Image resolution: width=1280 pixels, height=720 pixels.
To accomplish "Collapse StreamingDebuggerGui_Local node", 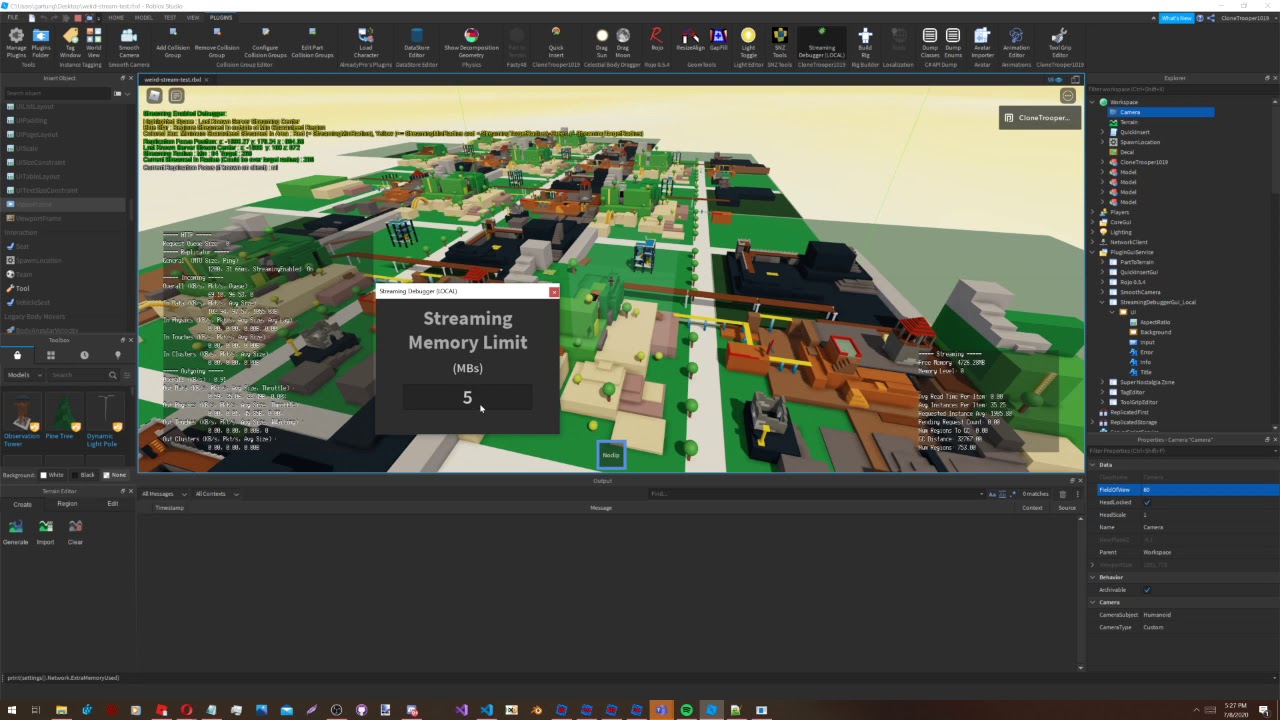I will tap(1103, 302).
